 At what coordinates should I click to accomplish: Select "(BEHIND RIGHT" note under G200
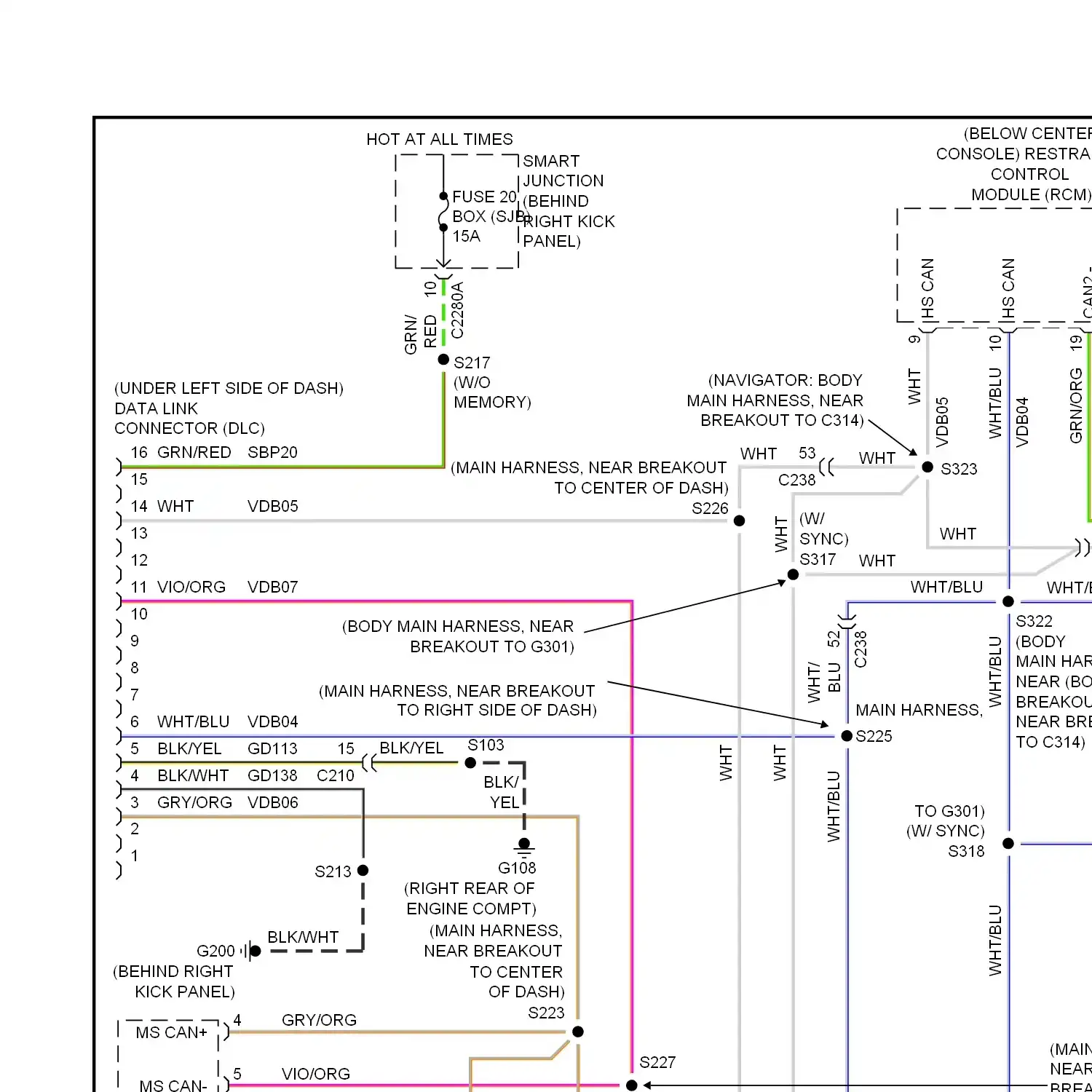pyautogui.click(x=173, y=971)
